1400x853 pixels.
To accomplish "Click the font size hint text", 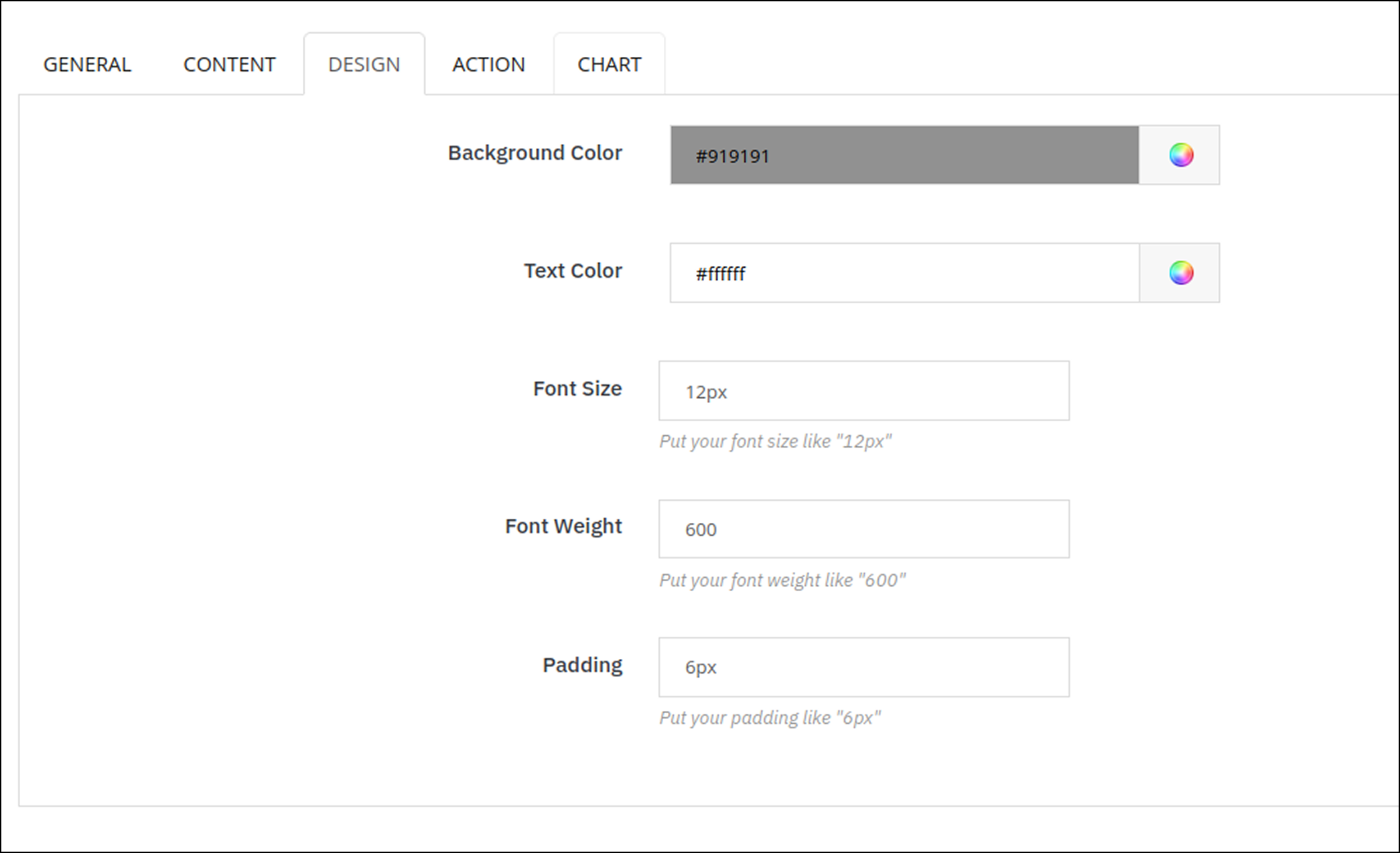I will click(x=775, y=441).
